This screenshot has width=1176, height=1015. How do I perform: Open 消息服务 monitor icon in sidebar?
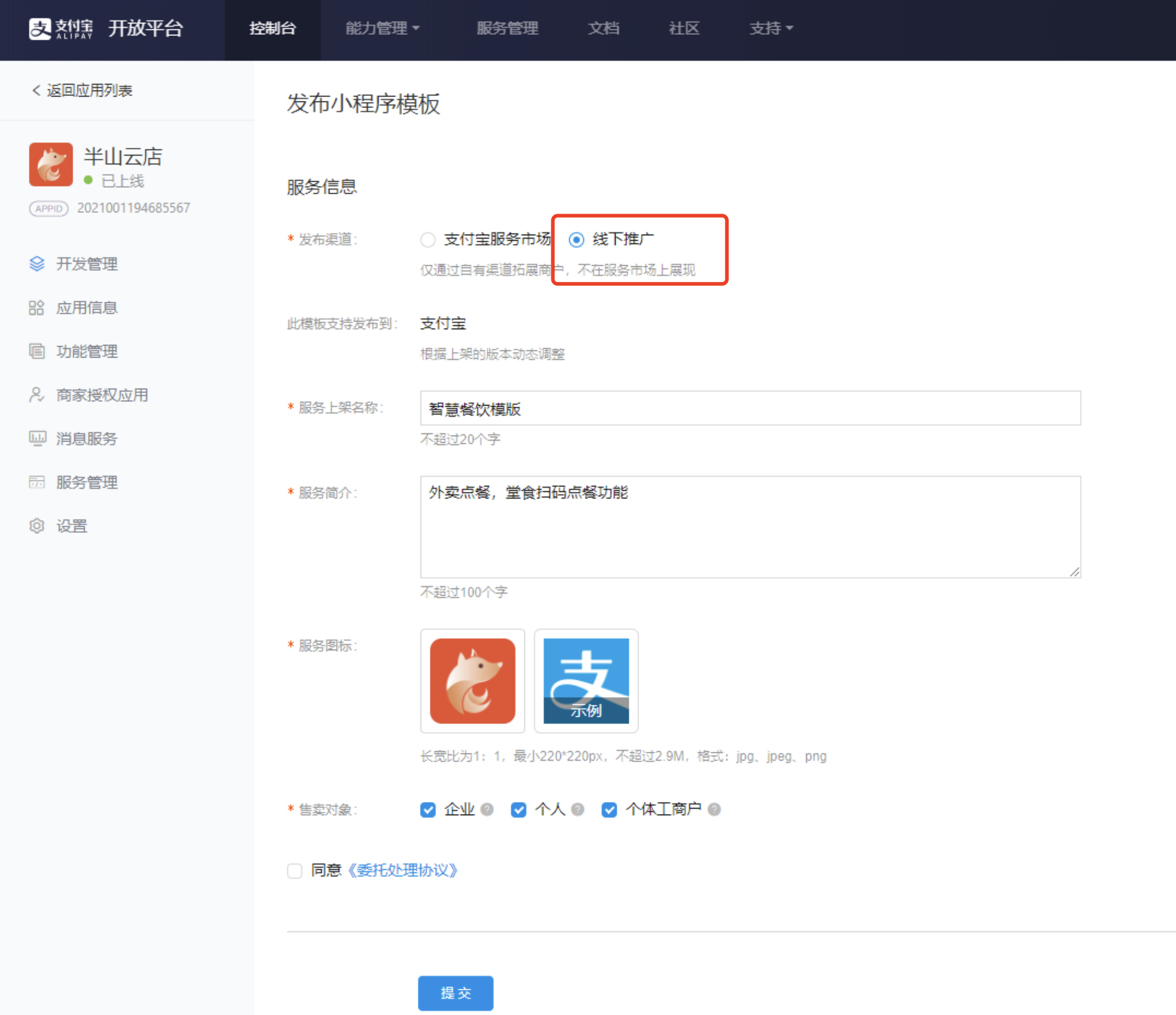(37, 439)
